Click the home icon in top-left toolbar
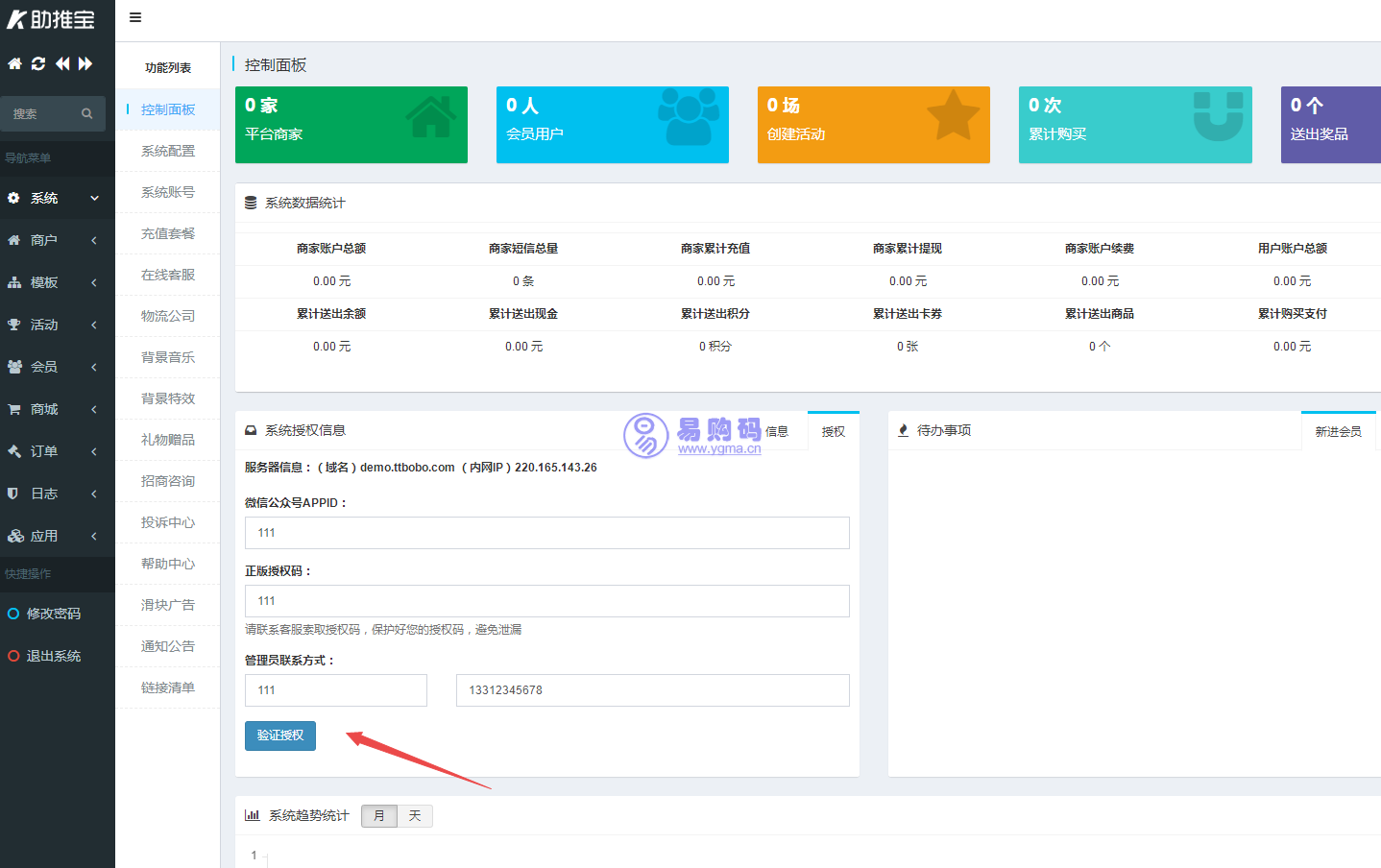This screenshot has width=1381, height=868. tap(14, 63)
